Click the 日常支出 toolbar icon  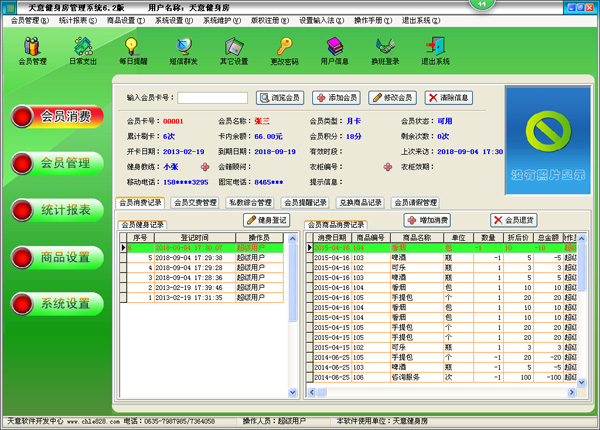pos(83,50)
